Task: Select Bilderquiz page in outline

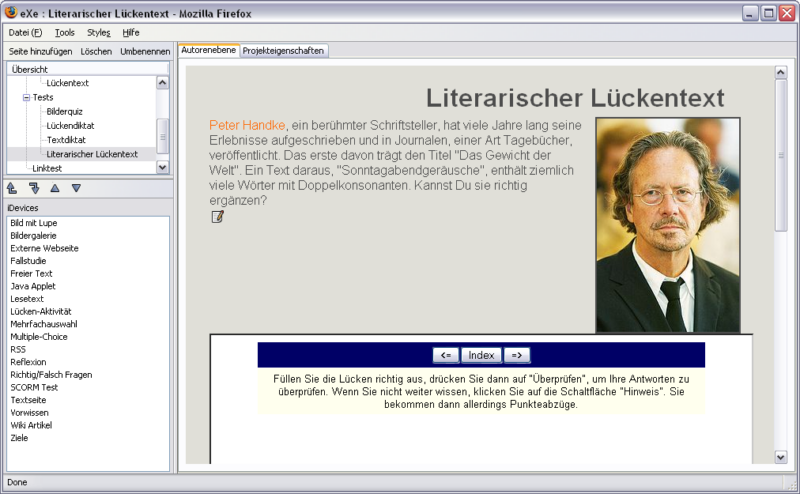Action: 64,112
